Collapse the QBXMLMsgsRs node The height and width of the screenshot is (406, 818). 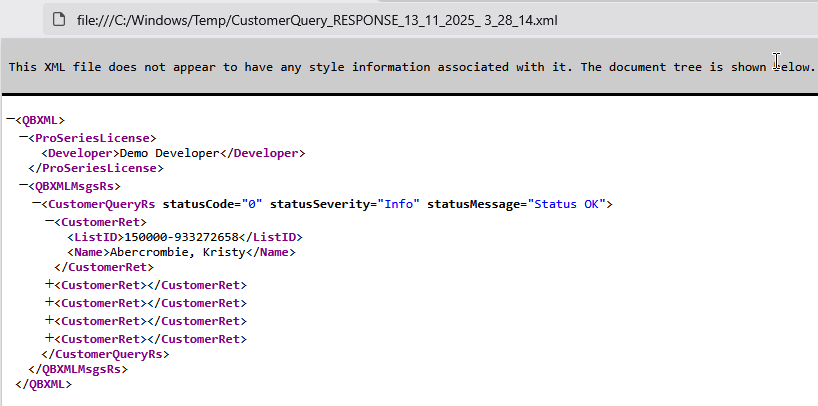[x=23, y=186]
